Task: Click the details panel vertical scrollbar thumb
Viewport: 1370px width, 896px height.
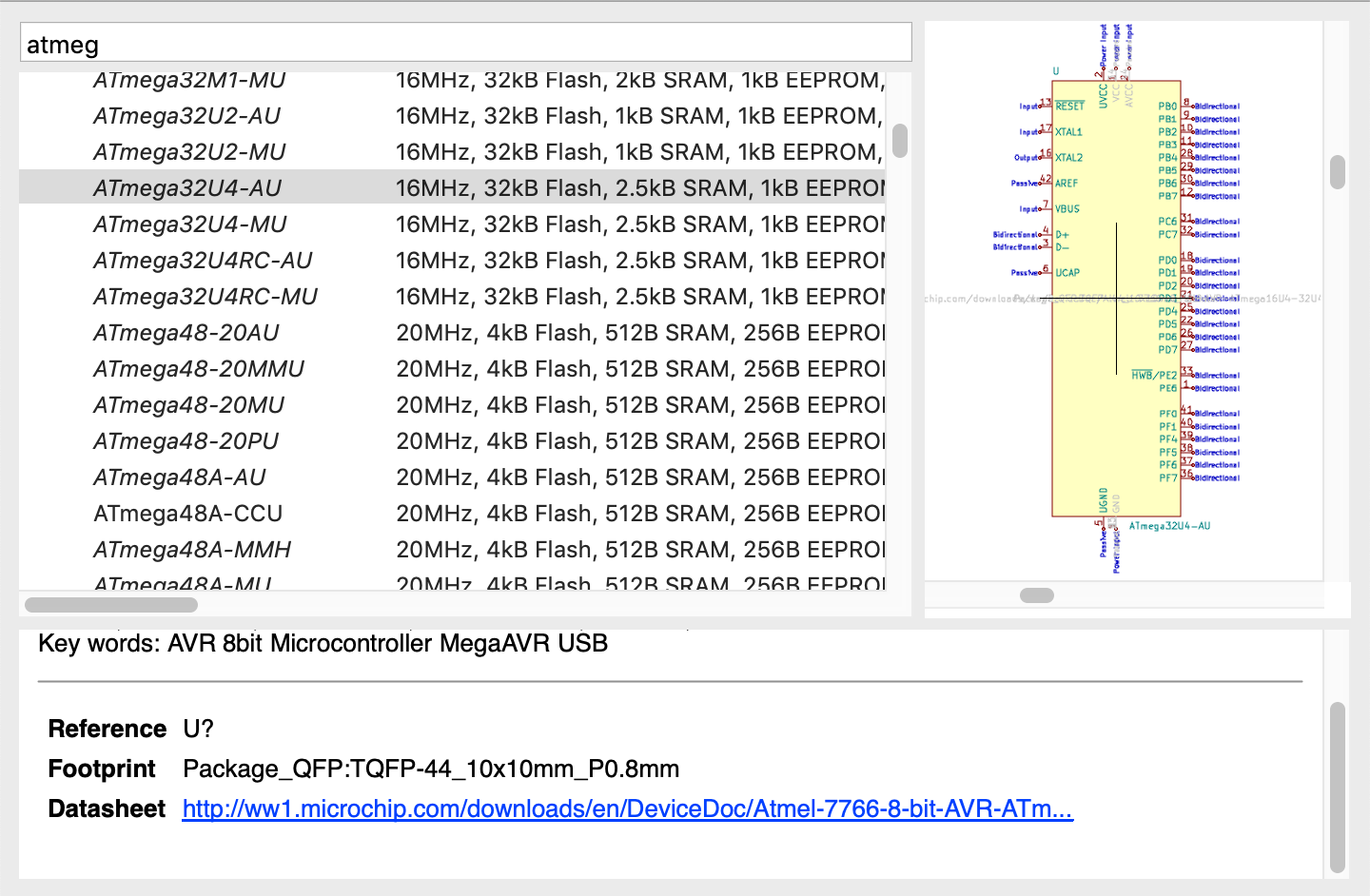Action: (1338, 788)
